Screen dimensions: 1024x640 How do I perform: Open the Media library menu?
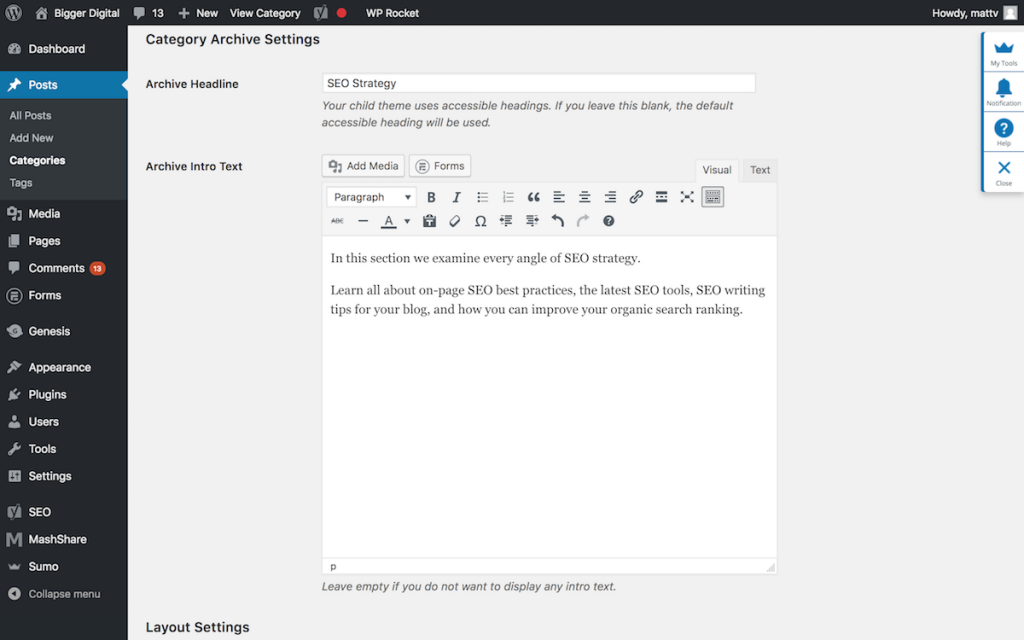pyautogui.click(x=64, y=214)
